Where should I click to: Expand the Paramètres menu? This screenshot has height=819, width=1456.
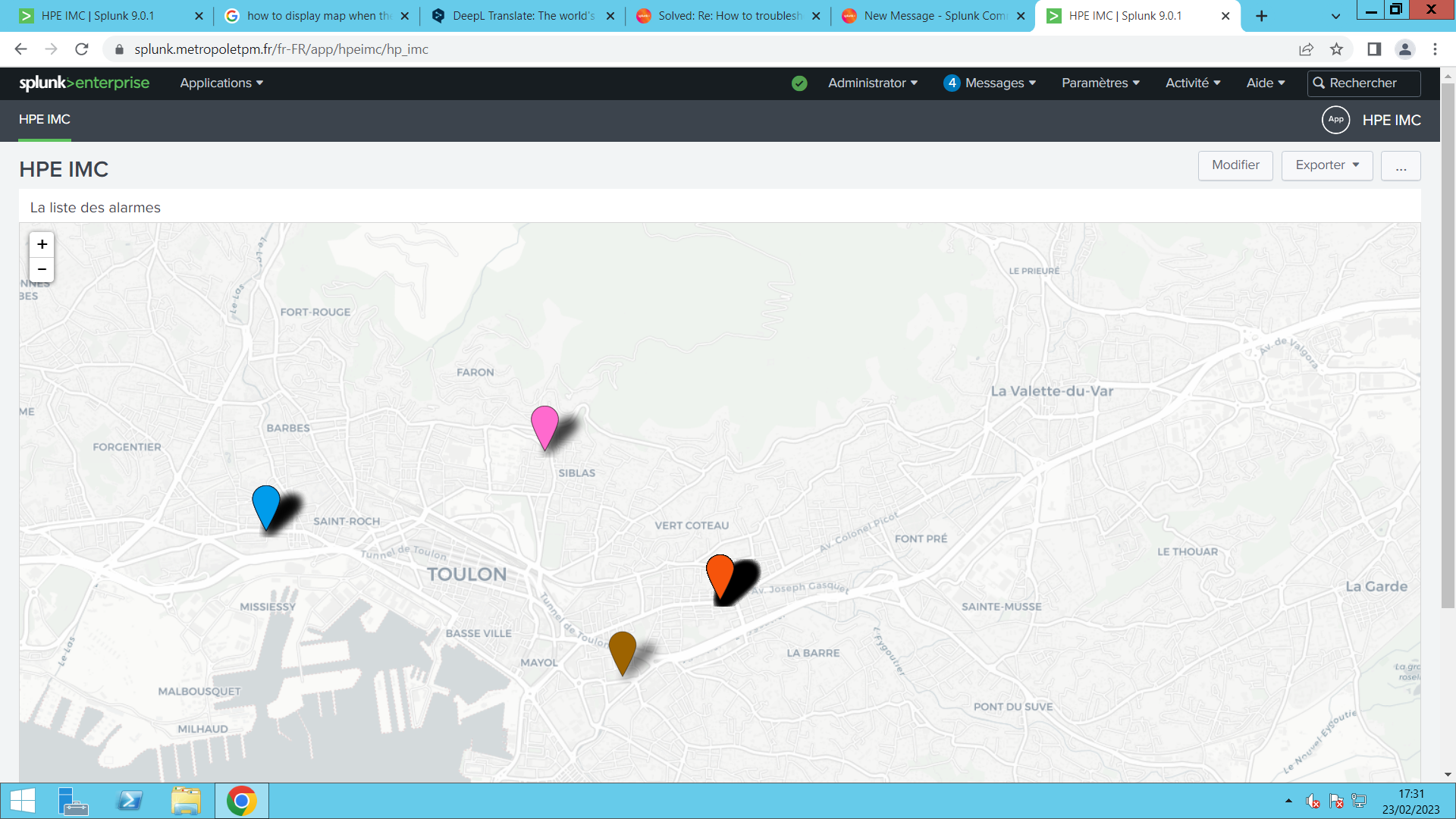(x=1100, y=83)
